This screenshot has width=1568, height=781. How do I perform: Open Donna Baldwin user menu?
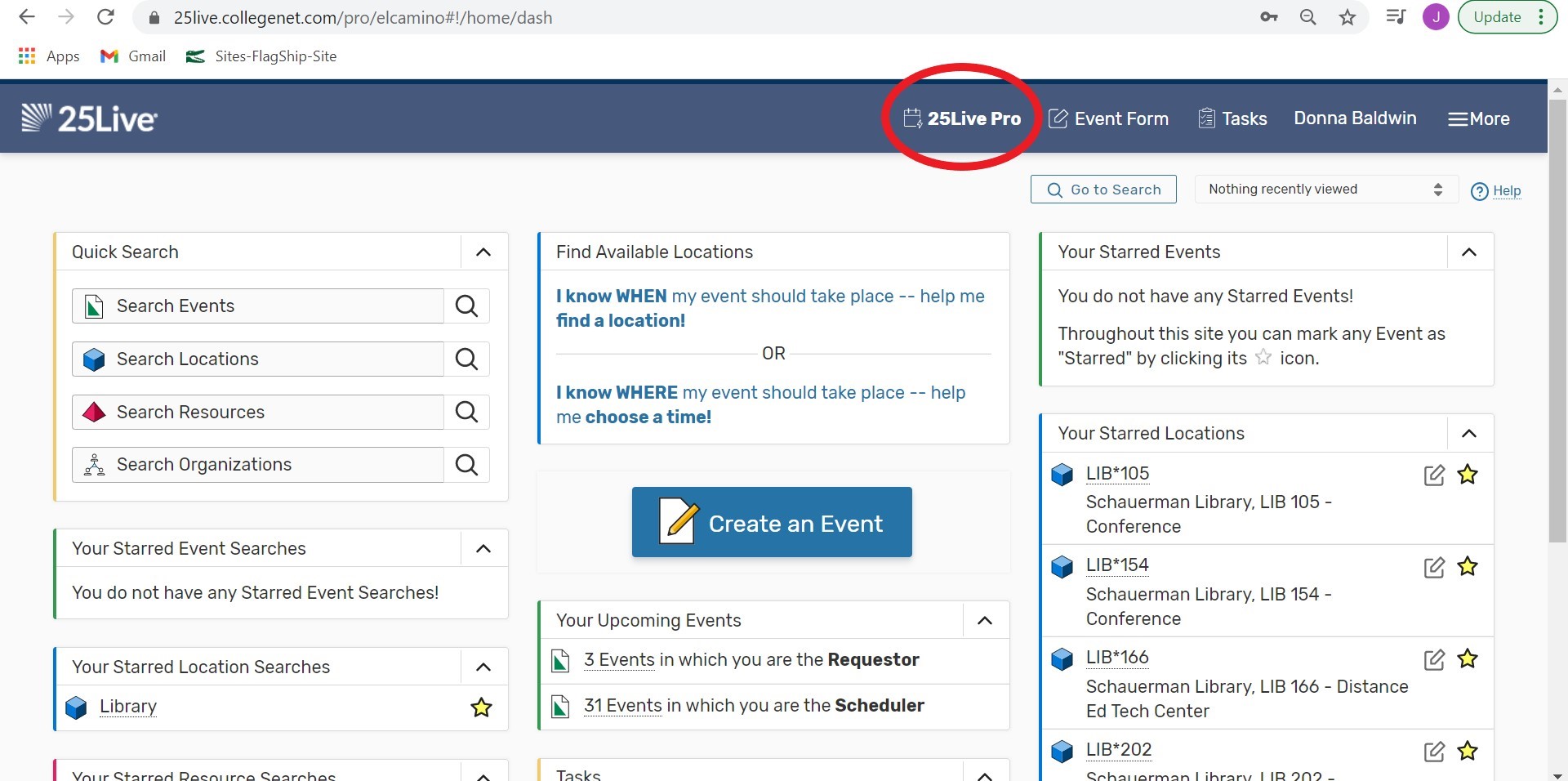coord(1355,118)
